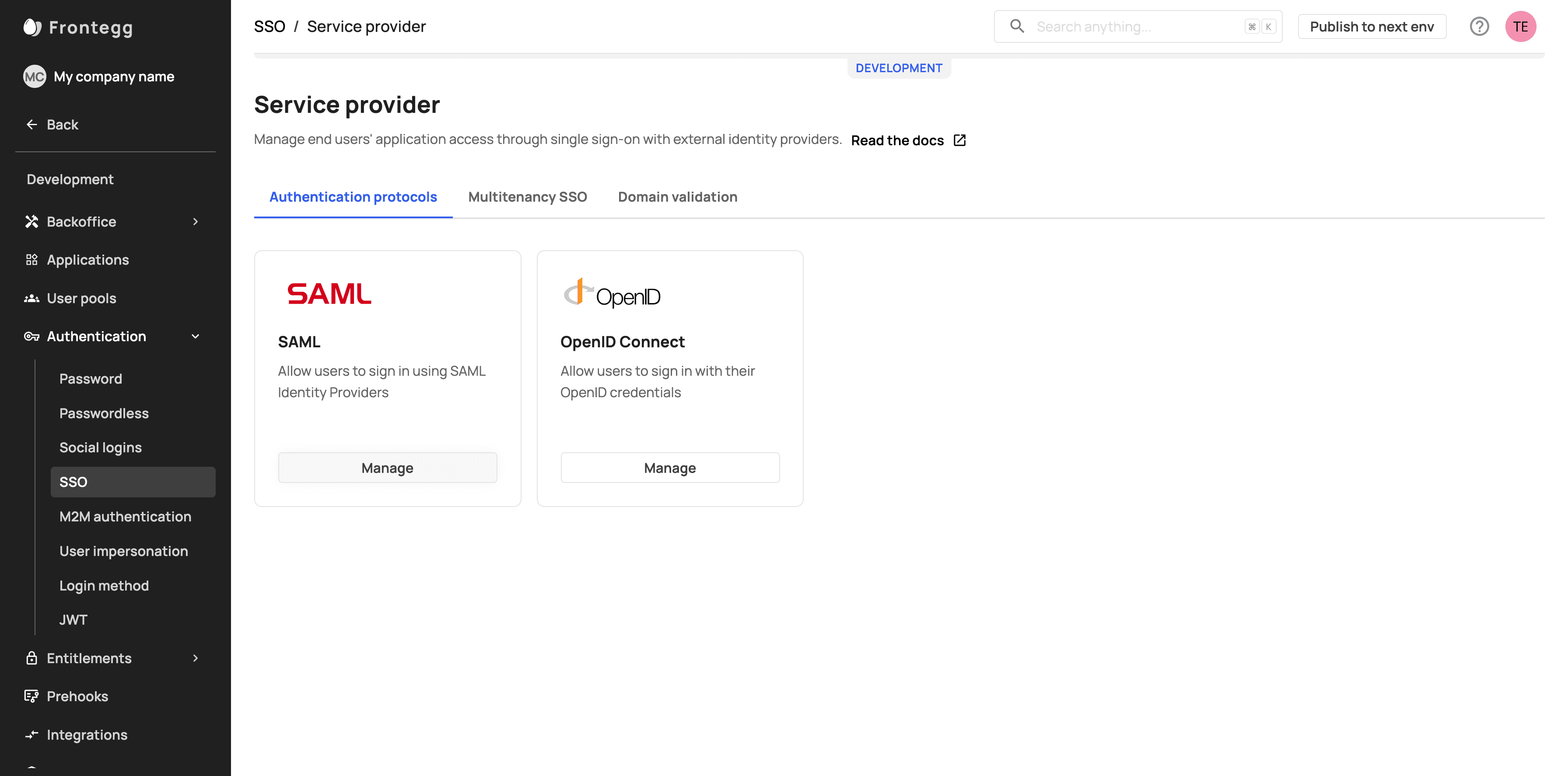
Task: Click Manage on the SAML card
Action: point(388,468)
